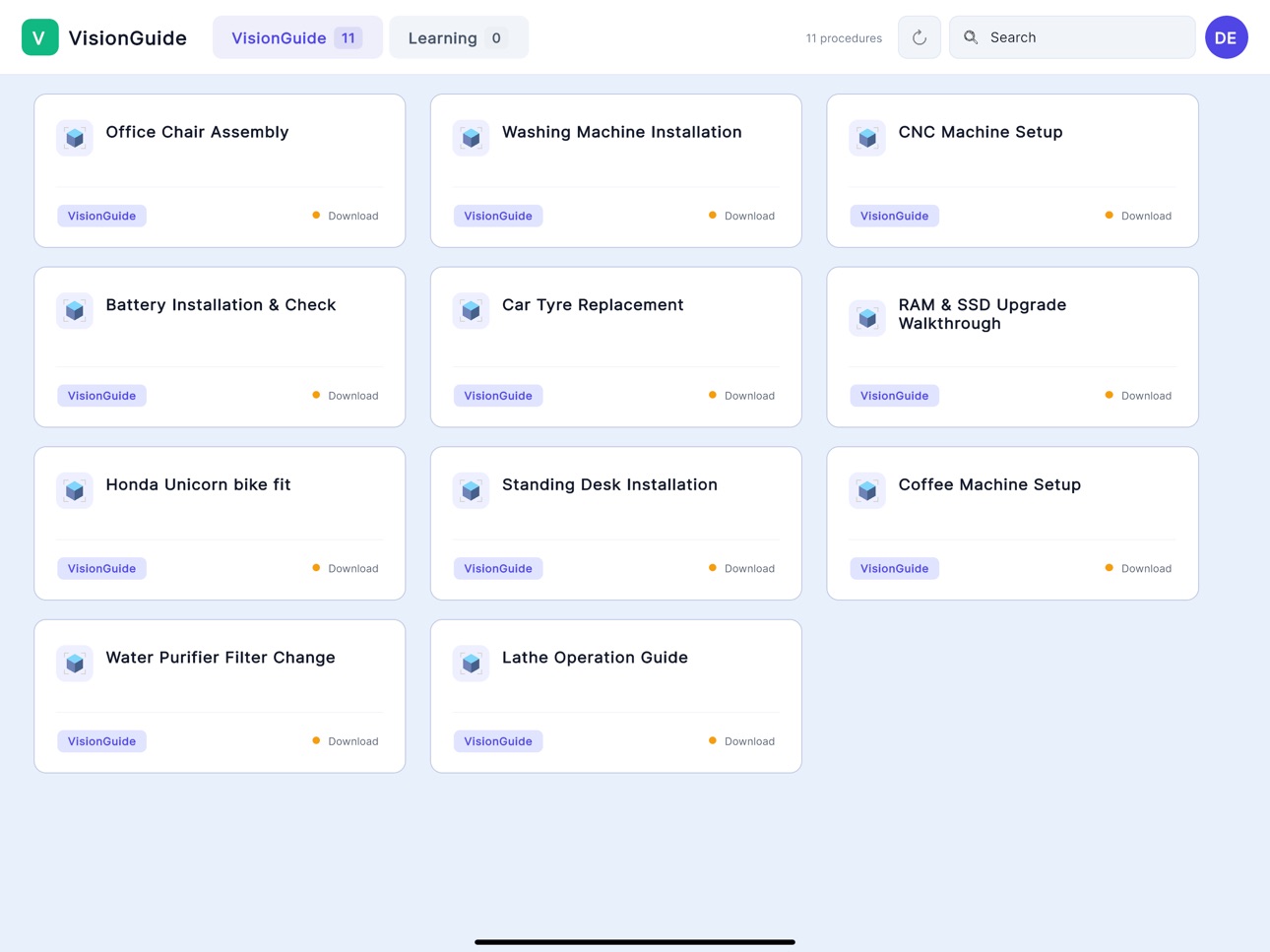Open the Office Chair Assembly title
This screenshot has width=1270, height=952.
pos(197,132)
